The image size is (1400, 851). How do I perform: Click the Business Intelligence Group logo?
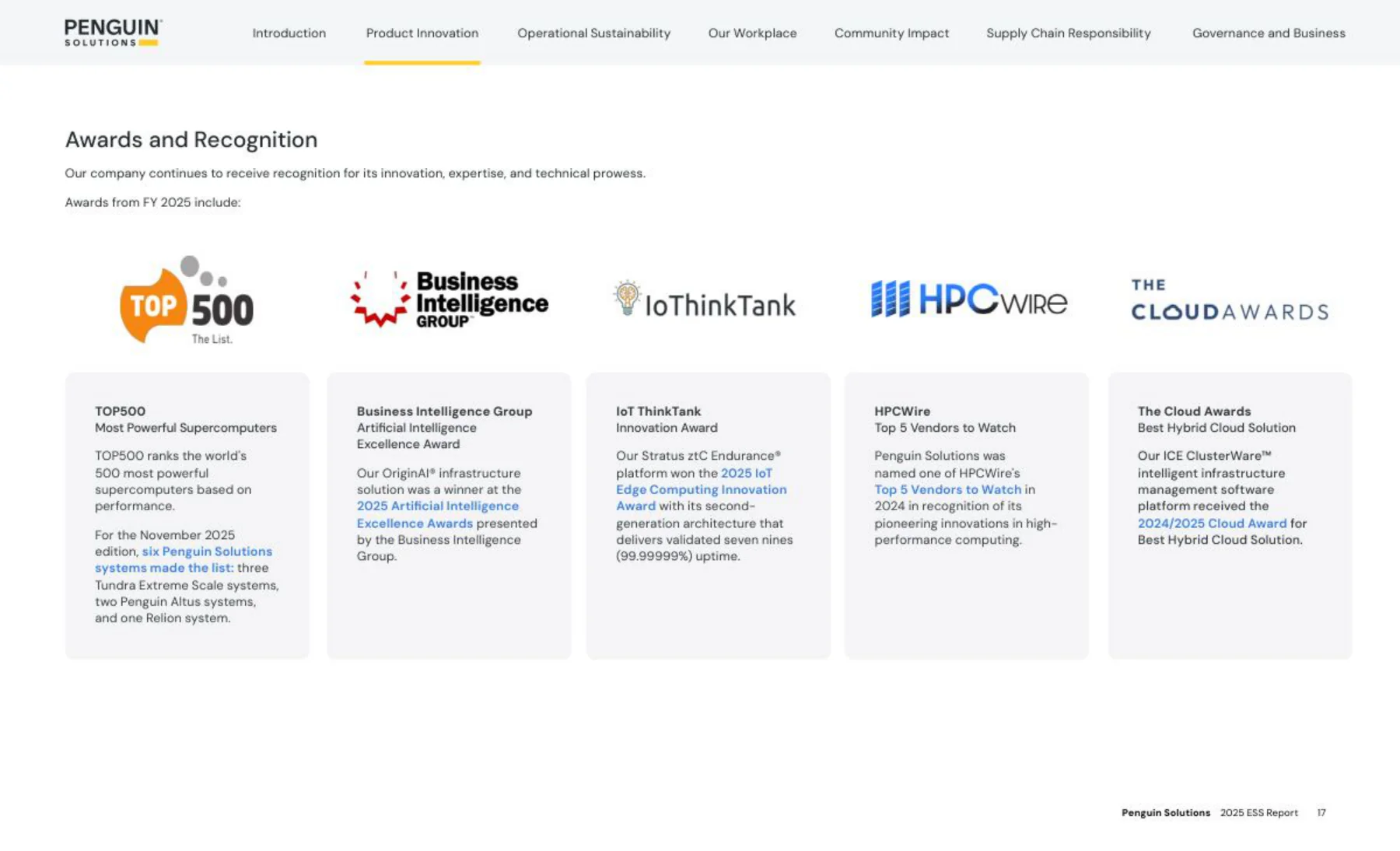click(x=450, y=299)
